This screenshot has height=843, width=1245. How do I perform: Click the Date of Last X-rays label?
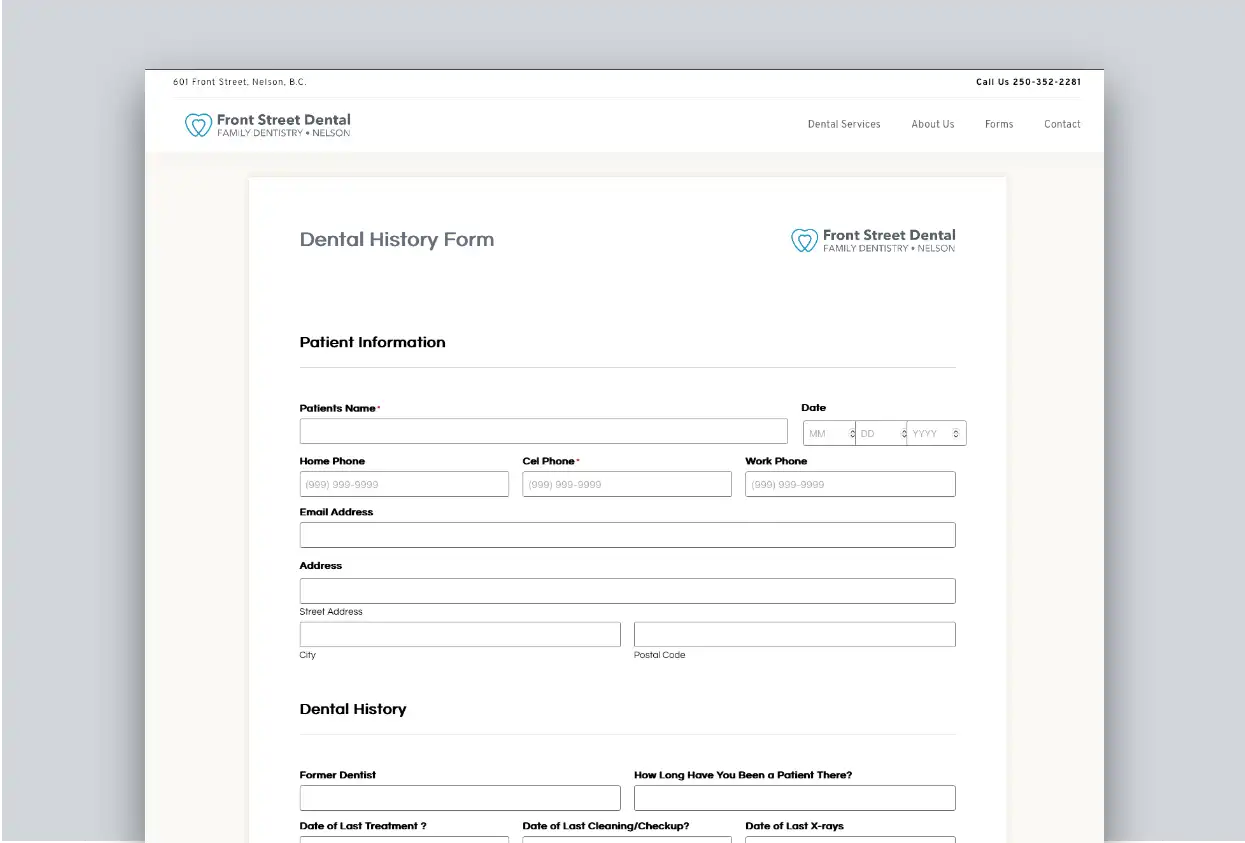[x=795, y=826]
